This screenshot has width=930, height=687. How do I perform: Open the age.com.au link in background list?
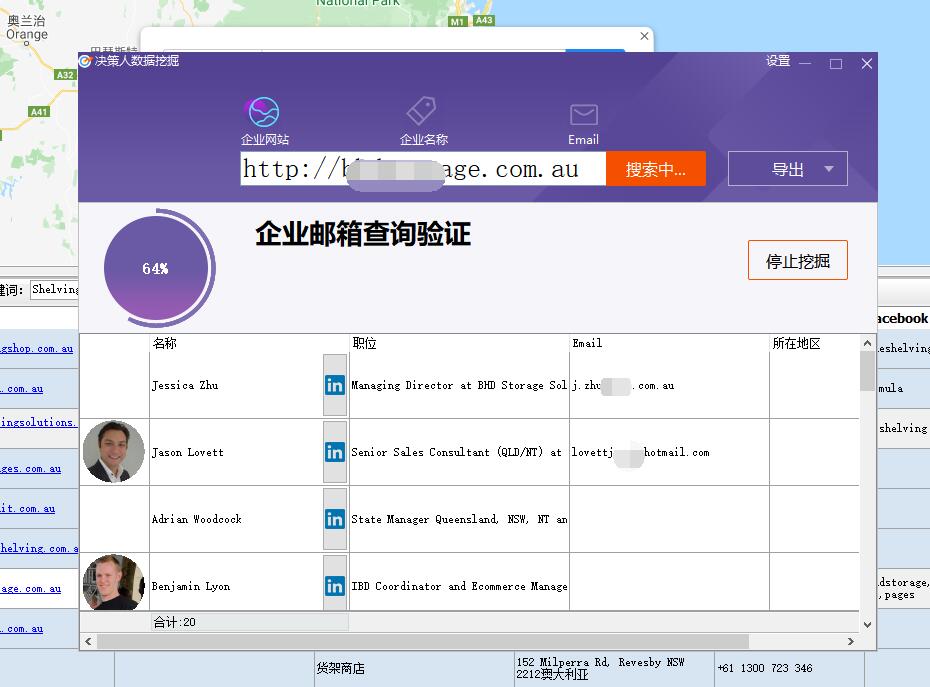tap(30, 589)
